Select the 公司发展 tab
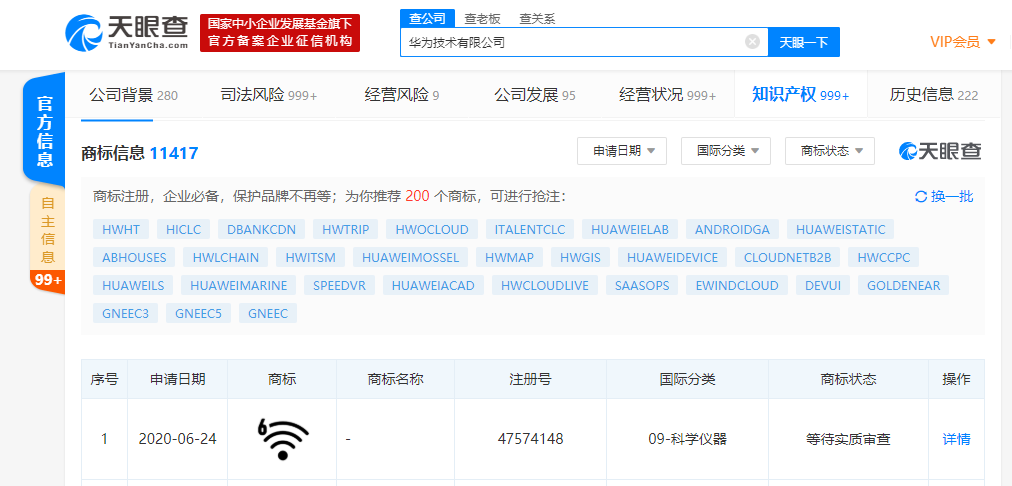1012x486 pixels. coord(534,95)
